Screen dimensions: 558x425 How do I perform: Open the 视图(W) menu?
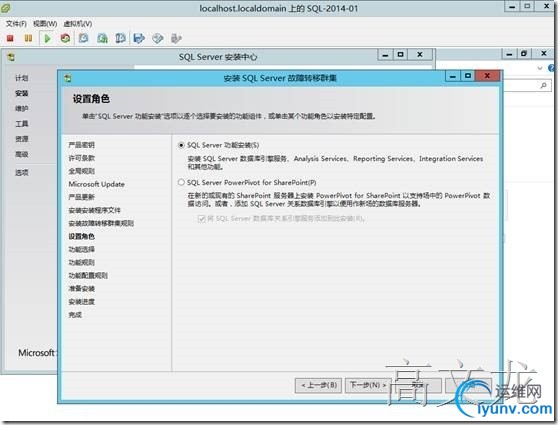(x=45, y=24)
